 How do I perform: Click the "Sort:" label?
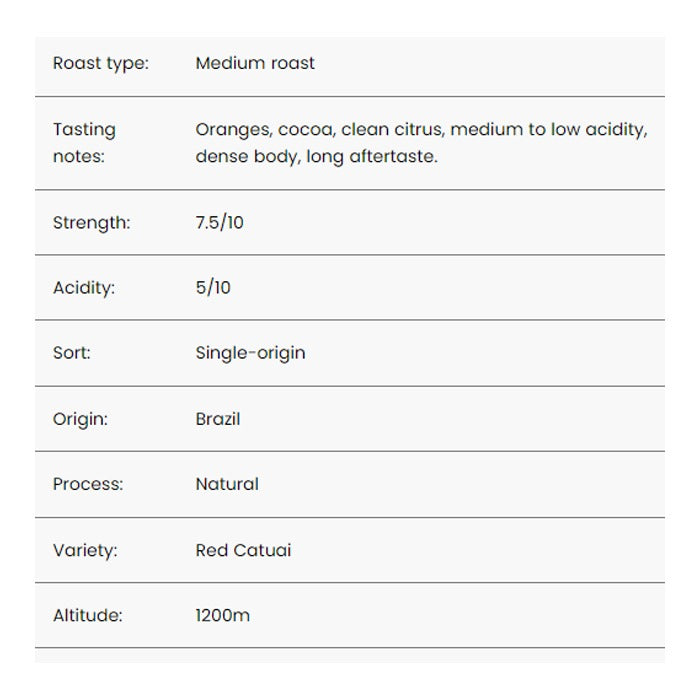[x=71, y=353]
